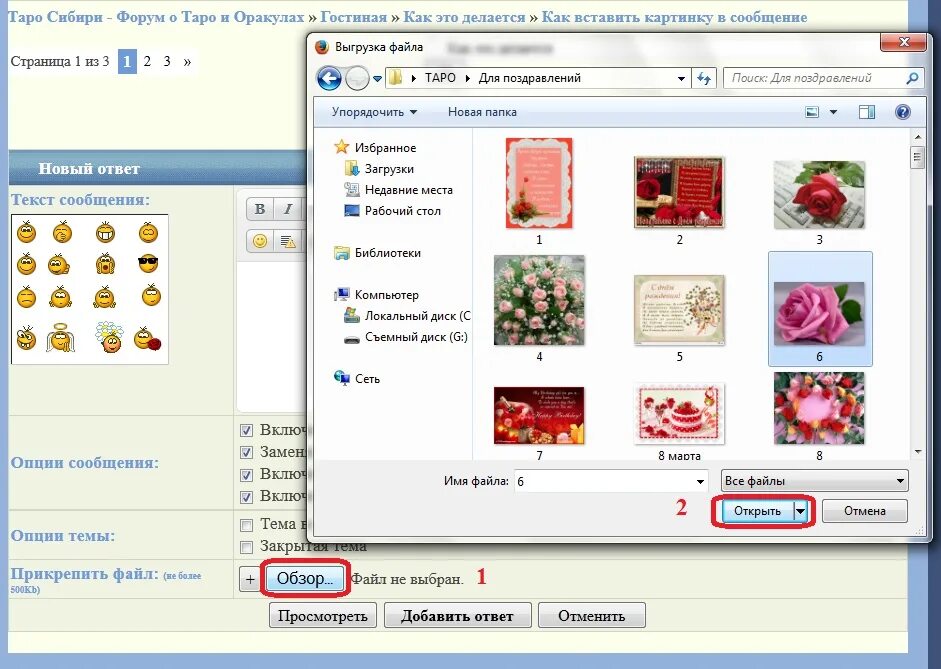Select flower wreath thumbnail file 8

pos(819,408)
